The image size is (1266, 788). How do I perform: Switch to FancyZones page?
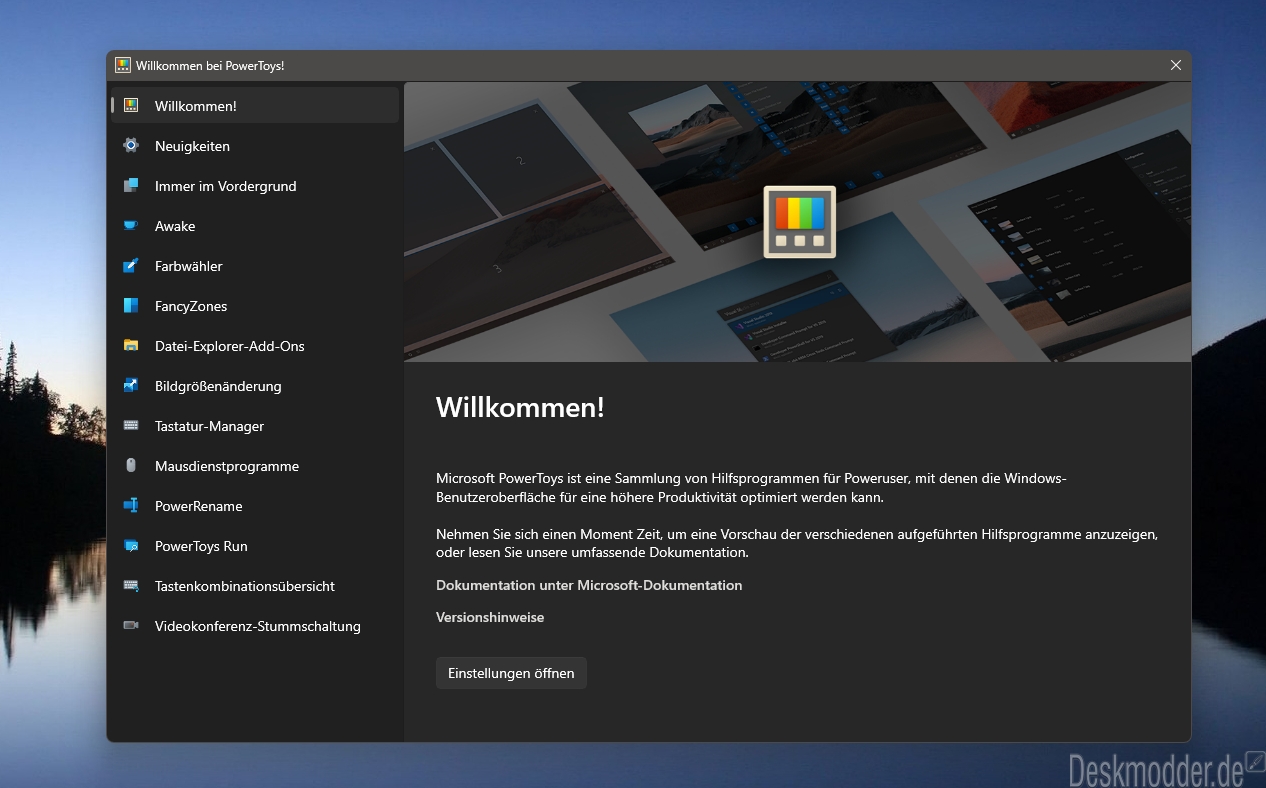[x=255, y=305]
